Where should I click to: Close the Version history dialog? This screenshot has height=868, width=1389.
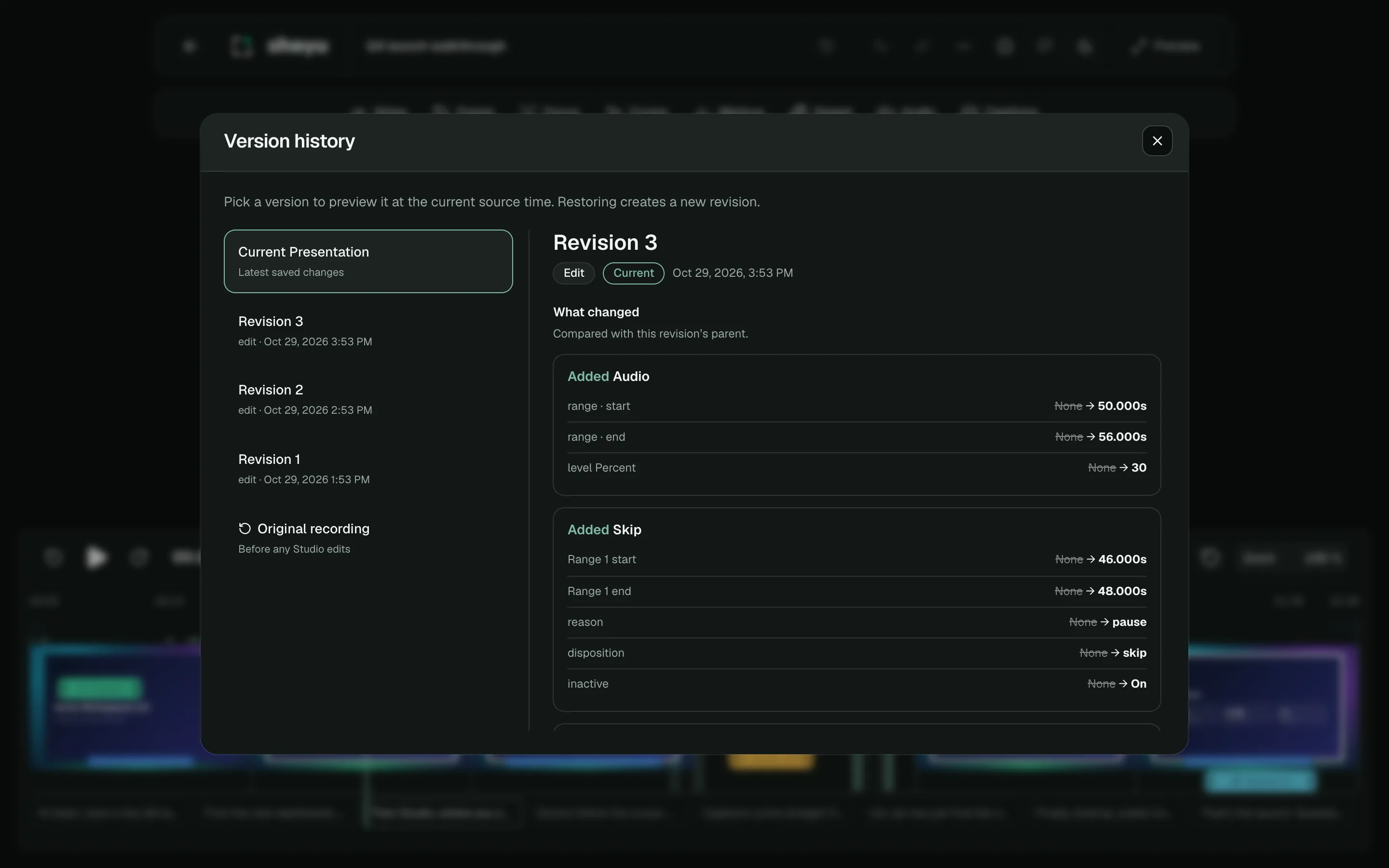[1157, 141]
